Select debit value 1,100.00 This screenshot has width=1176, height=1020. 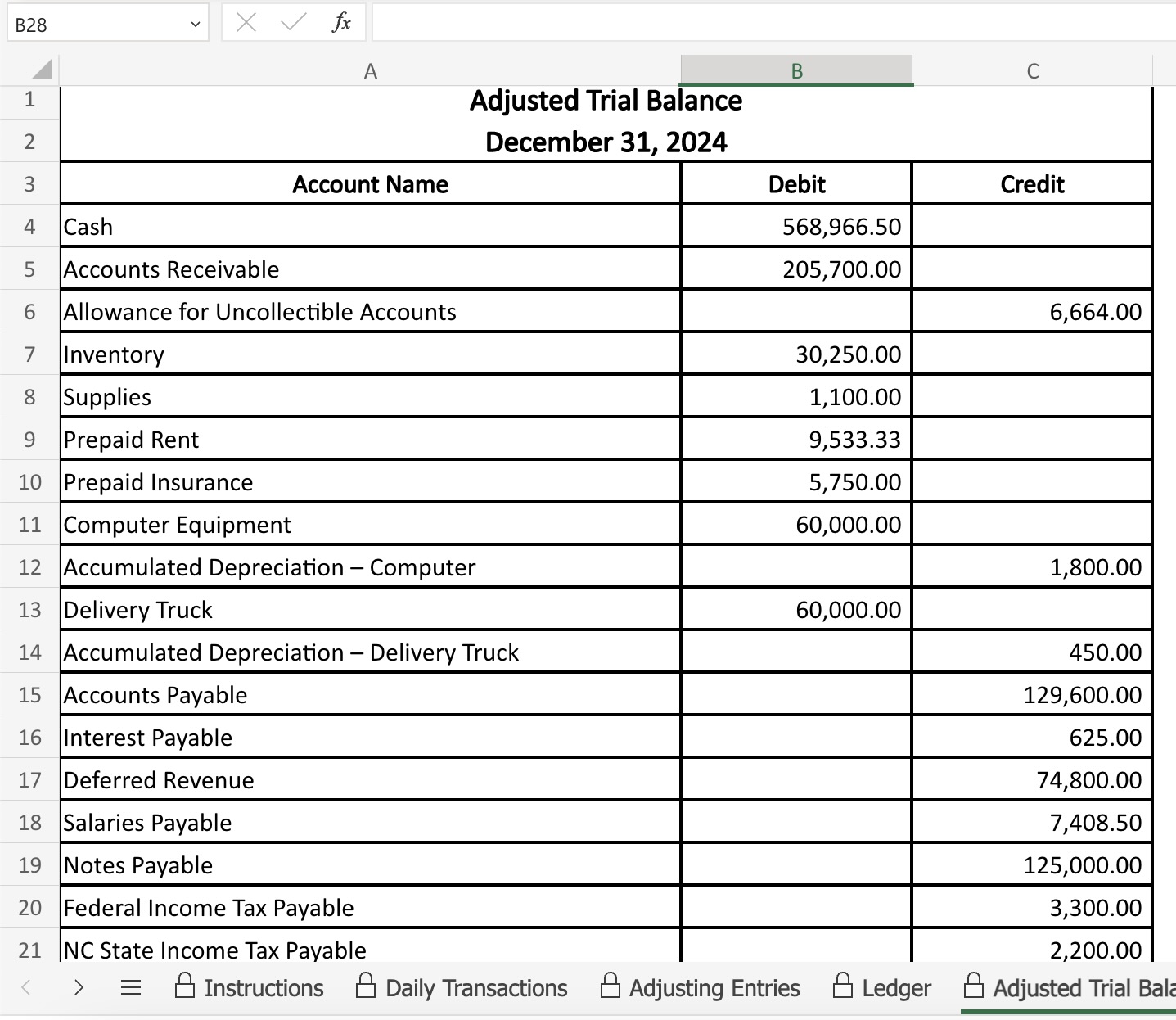pos(796,397)
